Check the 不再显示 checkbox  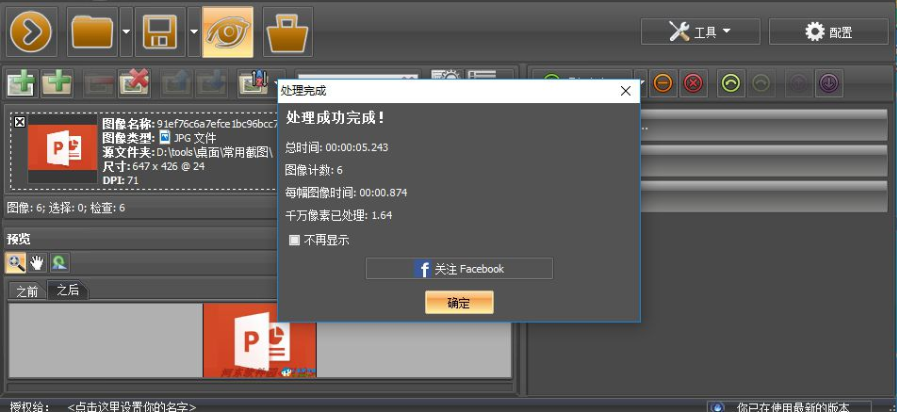[x=294, y=240]
